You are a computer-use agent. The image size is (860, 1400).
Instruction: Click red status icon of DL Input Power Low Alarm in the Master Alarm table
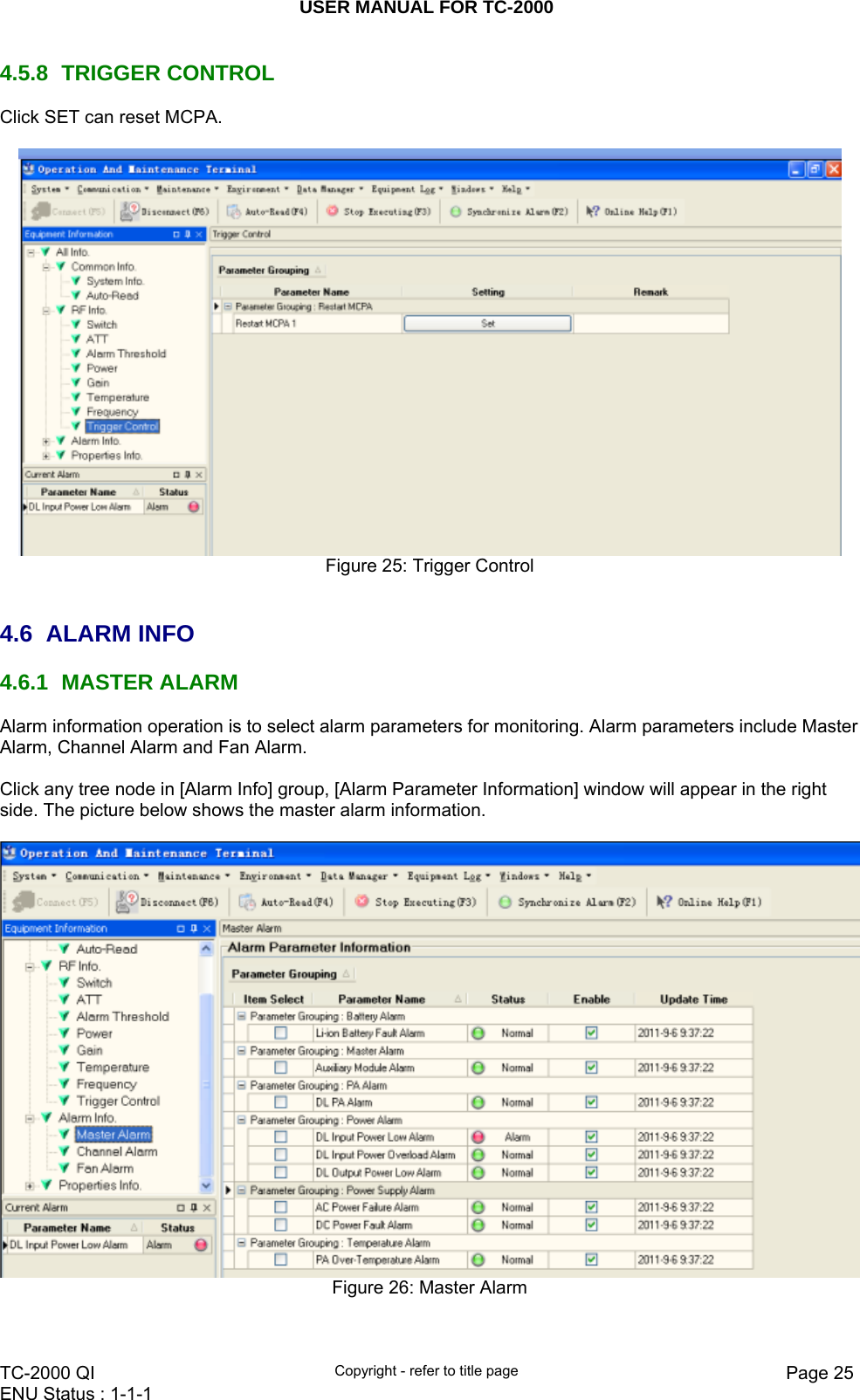(478, 1137)
